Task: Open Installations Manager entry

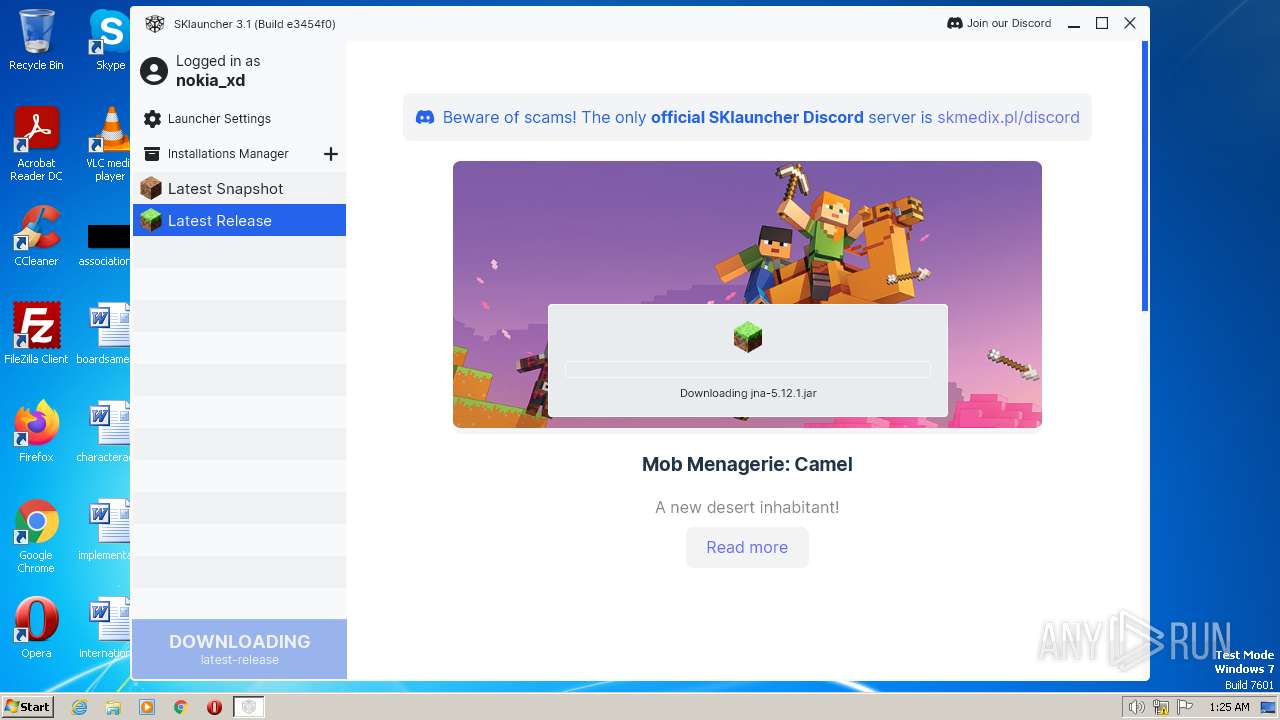Action: point(228,154)
